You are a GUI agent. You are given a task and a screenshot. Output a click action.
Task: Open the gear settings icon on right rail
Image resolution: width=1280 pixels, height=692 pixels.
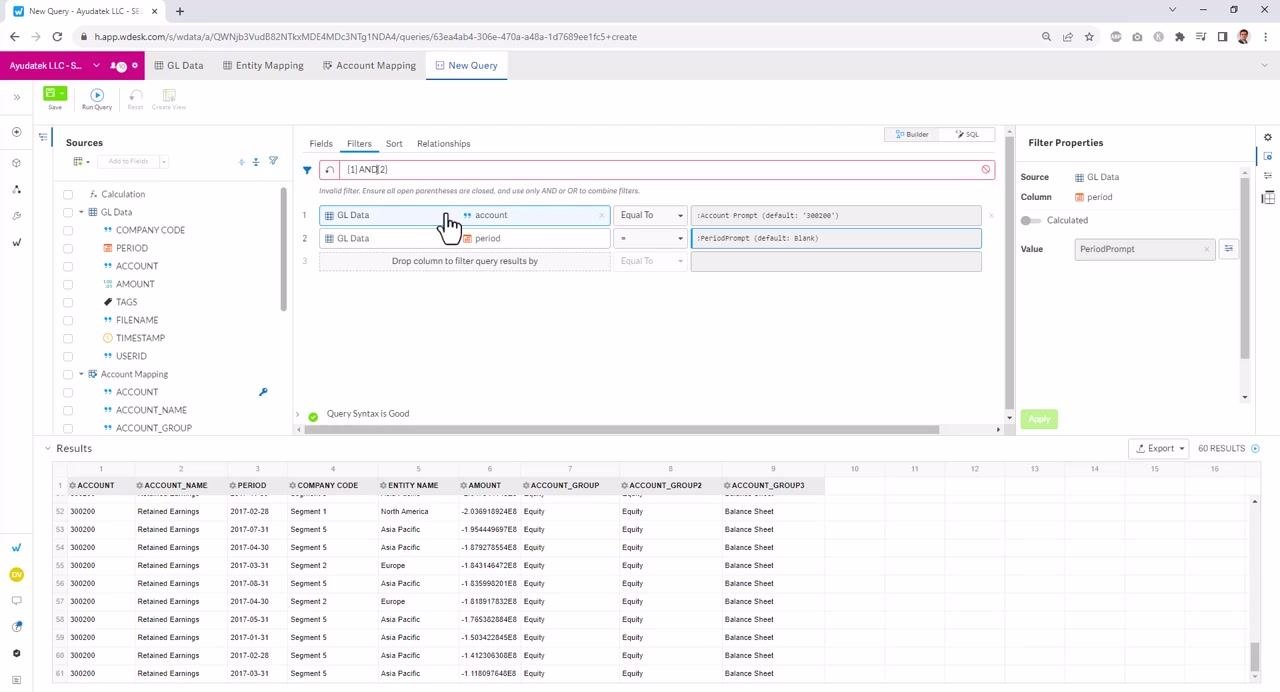click(1268, 137)
